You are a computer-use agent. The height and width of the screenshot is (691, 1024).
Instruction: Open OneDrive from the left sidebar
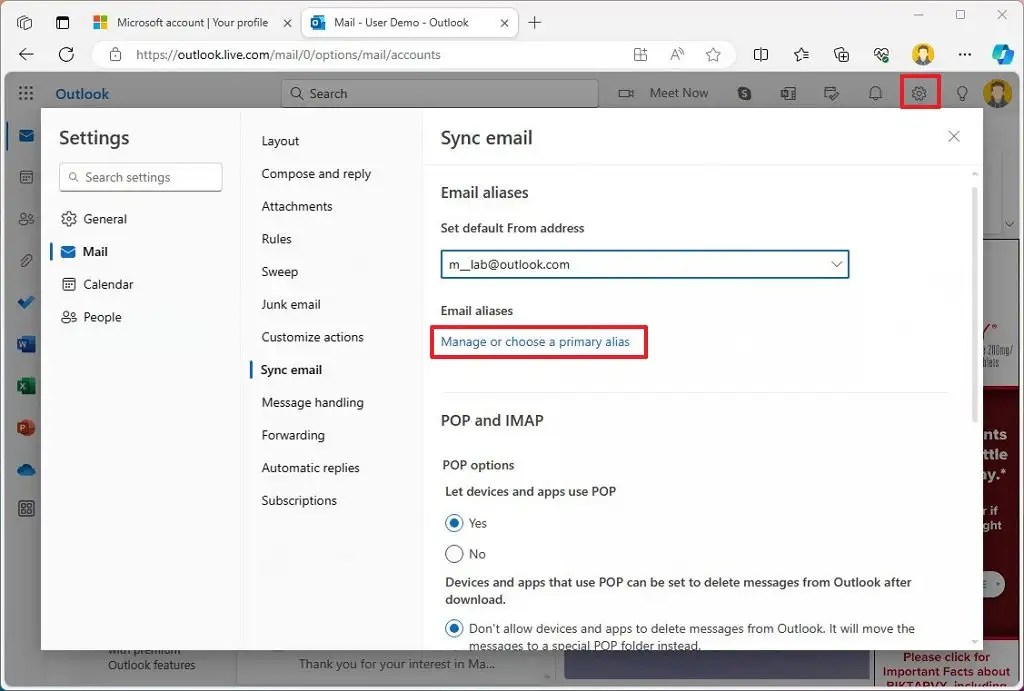click(x=25, y=469)
